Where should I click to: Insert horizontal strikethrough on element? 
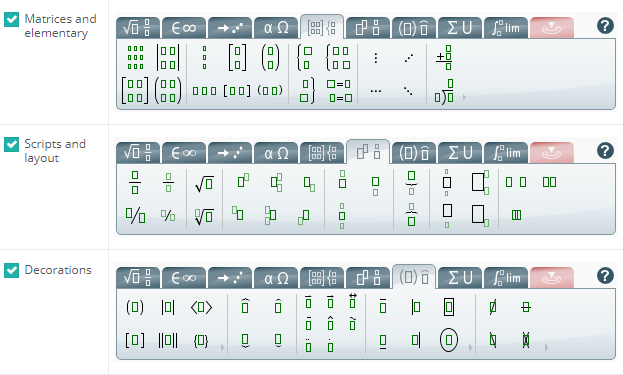point(526,307)
